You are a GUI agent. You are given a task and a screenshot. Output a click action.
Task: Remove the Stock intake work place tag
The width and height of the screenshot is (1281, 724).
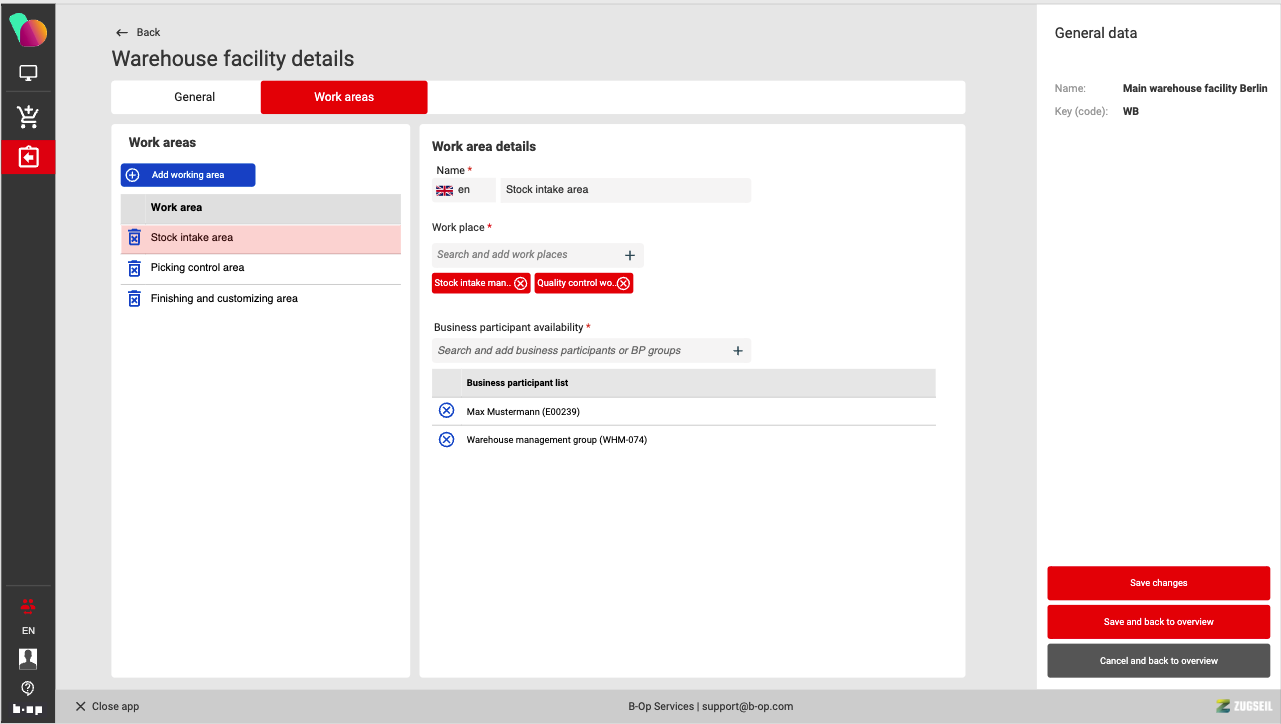pos(520,283)
